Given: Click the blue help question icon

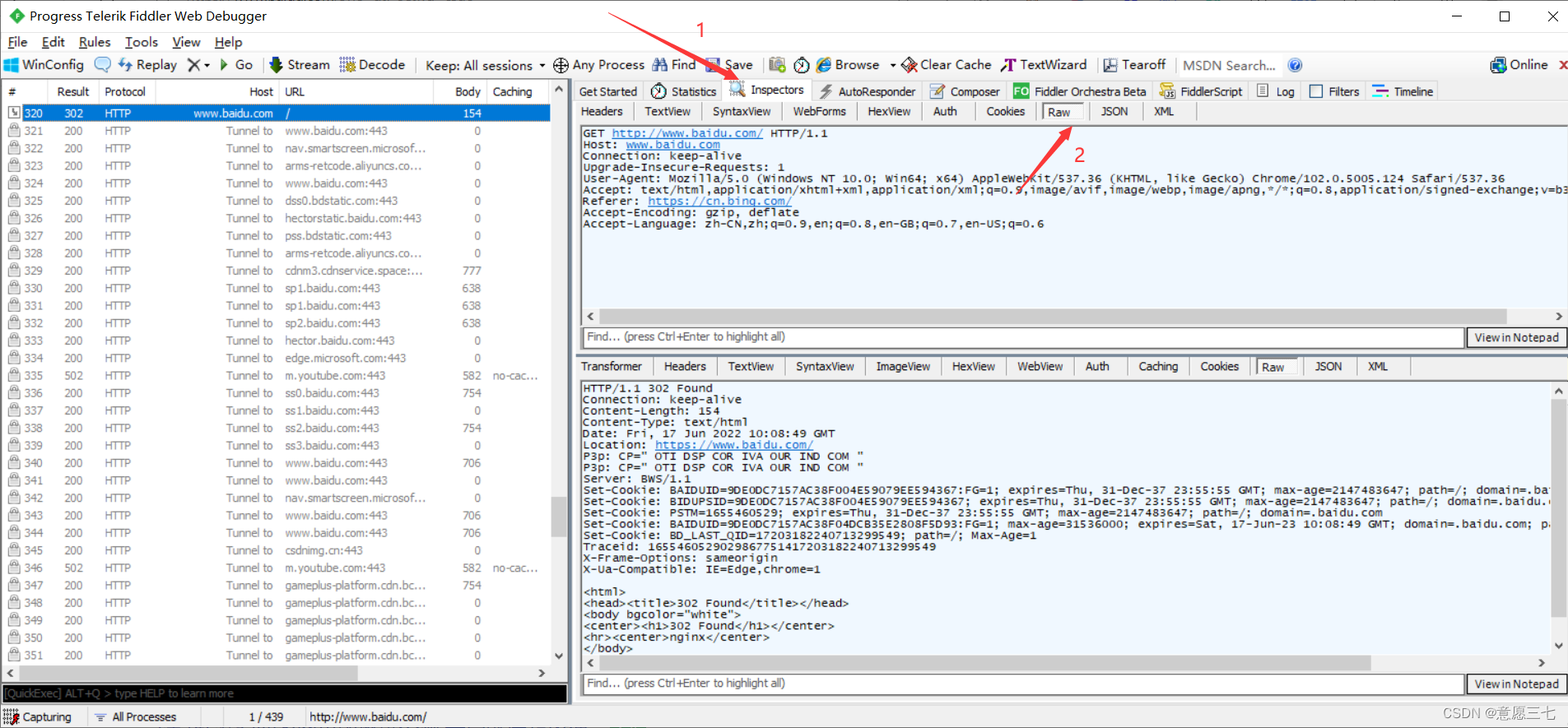Looking at the screenshot, I should tap(1295, 65).
